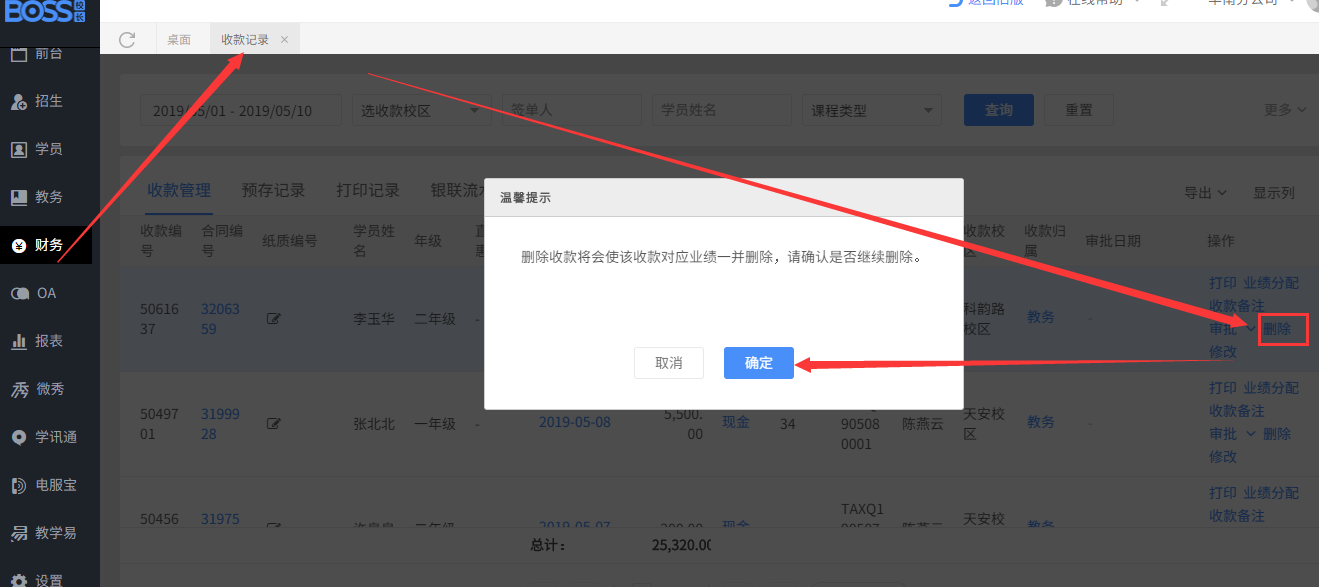Click the refresh icon beside tabs
The height and width of the screenshot is (587, 1319).
[127, 40]
